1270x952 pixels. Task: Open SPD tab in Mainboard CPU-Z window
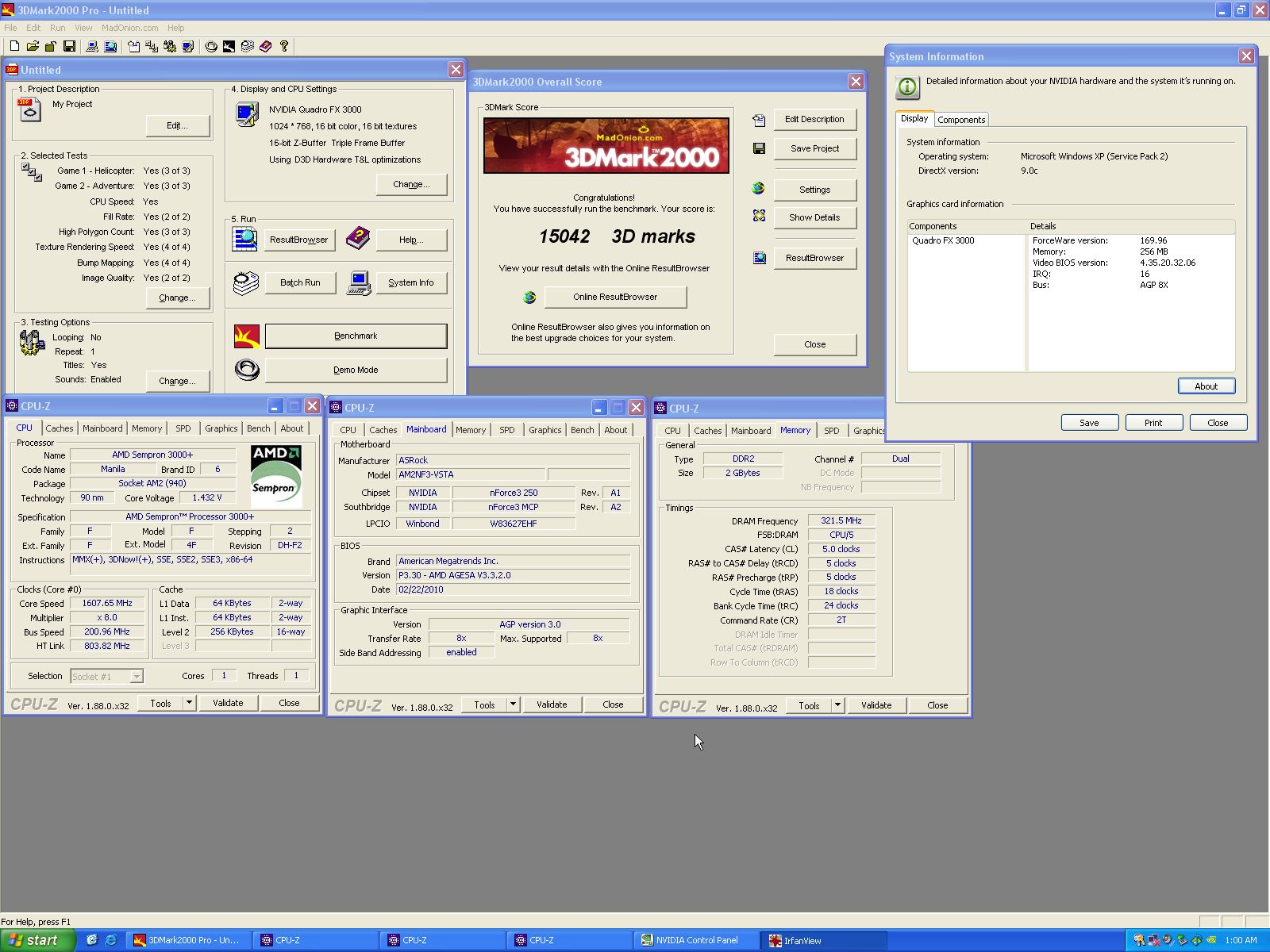pyautogui.click(x=507, y=430)
